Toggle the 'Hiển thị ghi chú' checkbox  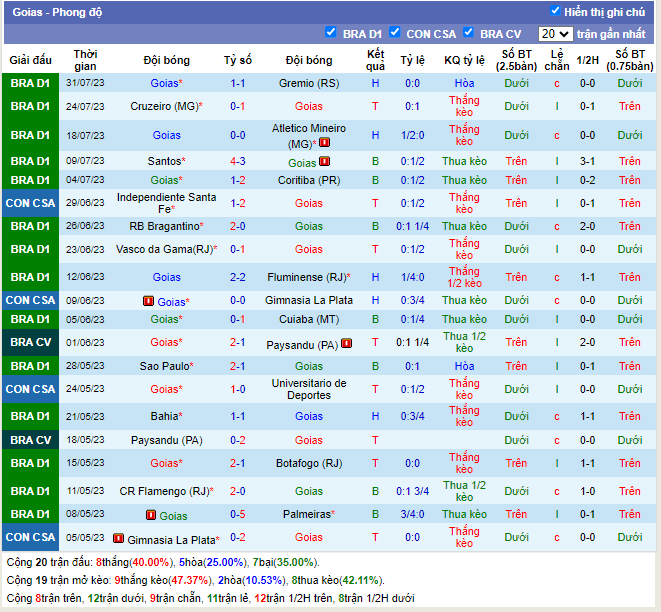click(x=555, y=11)
